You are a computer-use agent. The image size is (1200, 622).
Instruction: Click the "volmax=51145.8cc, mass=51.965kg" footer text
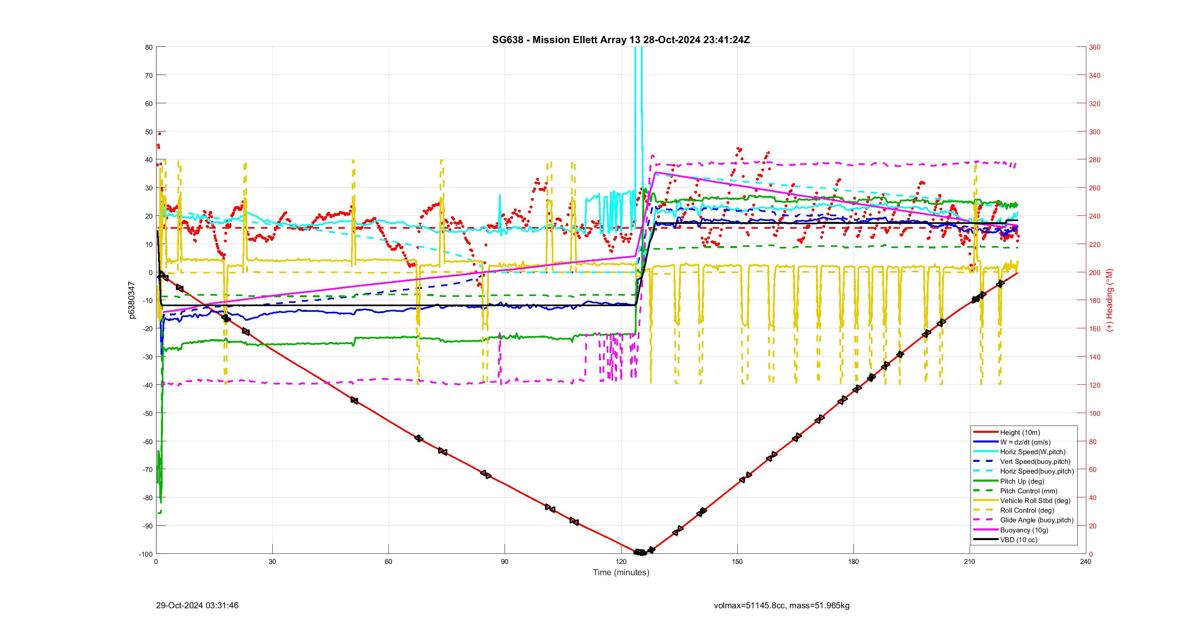click(x=780, y=605)
